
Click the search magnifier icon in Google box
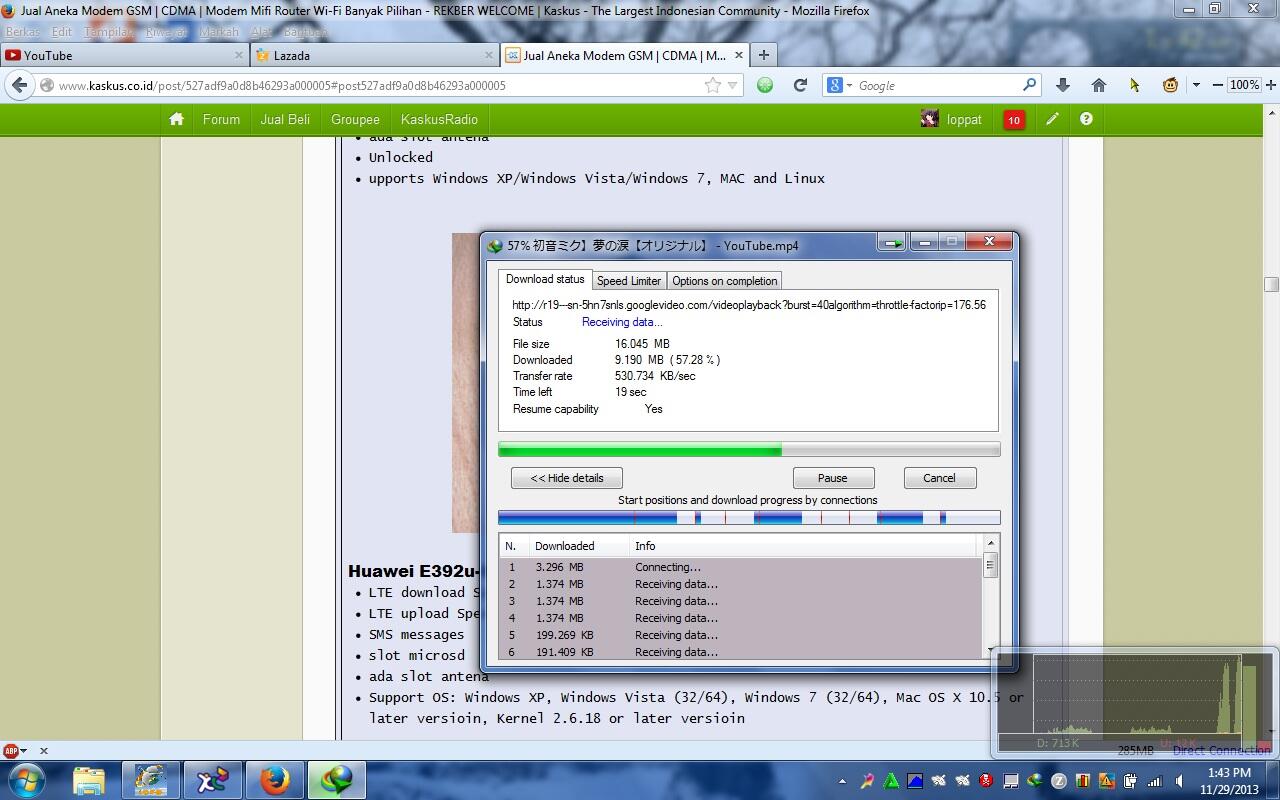[1029, 85]
